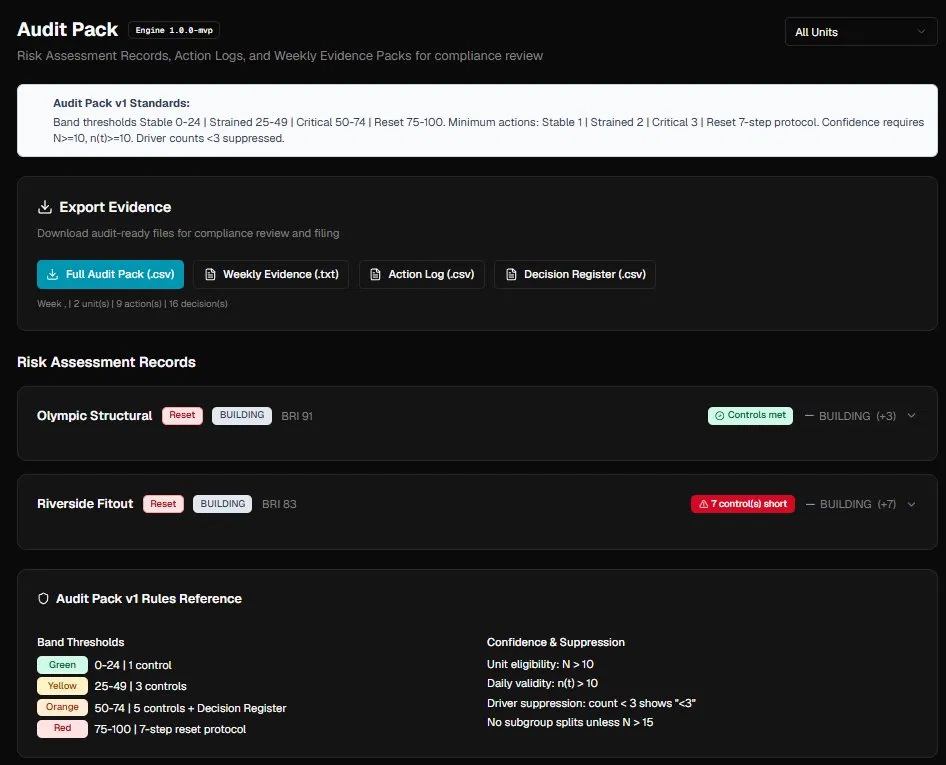This screenshot has height=765, width=946.
Task: Click the Engine 1.0.0-mvp version badge
Action: click(x=174, y=30)
